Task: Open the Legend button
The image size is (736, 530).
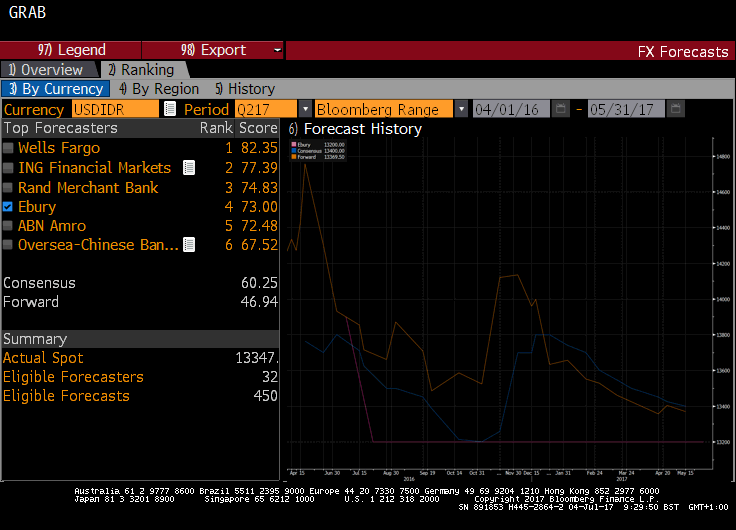Action: (70, 50)
